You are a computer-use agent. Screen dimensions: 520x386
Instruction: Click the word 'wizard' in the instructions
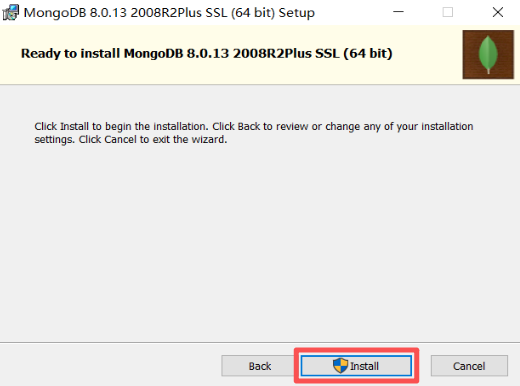pos(208,139)
